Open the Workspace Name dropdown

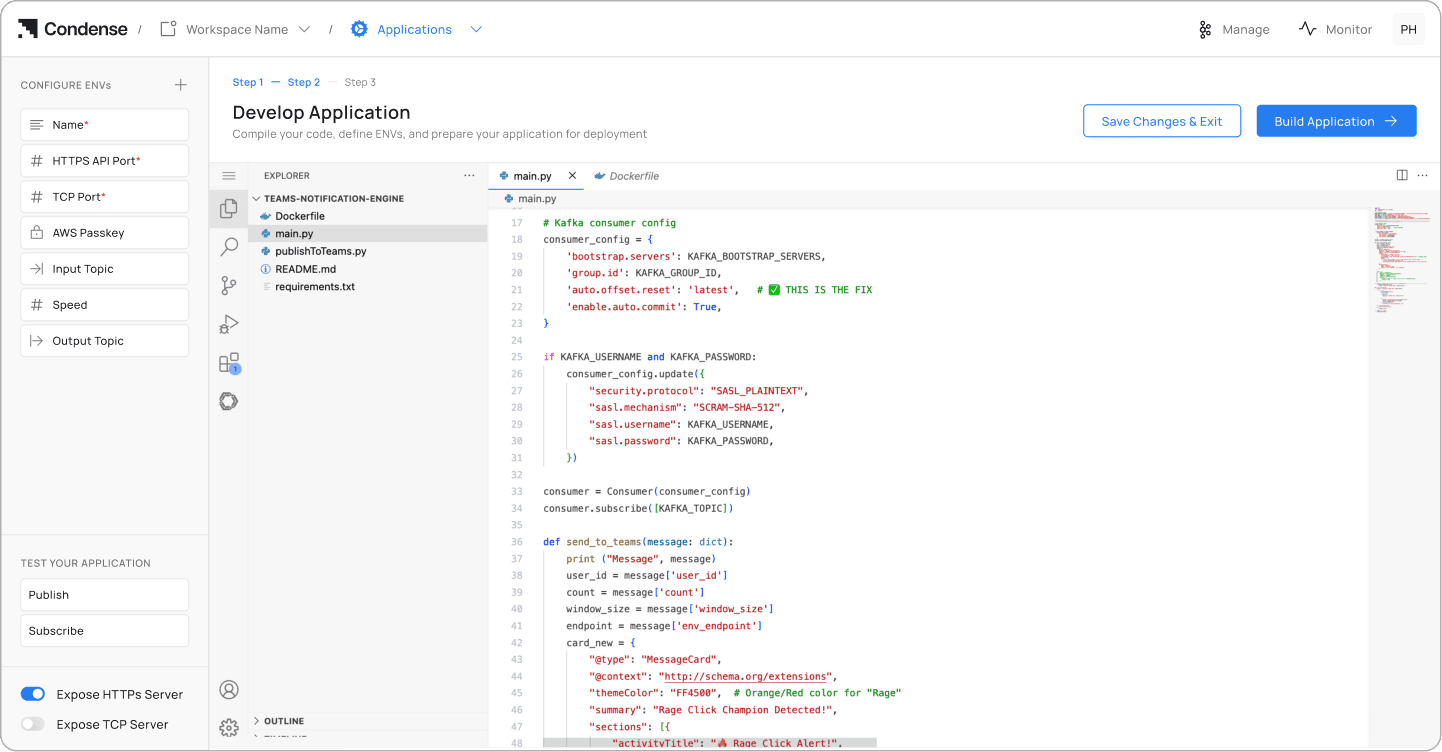236,29
